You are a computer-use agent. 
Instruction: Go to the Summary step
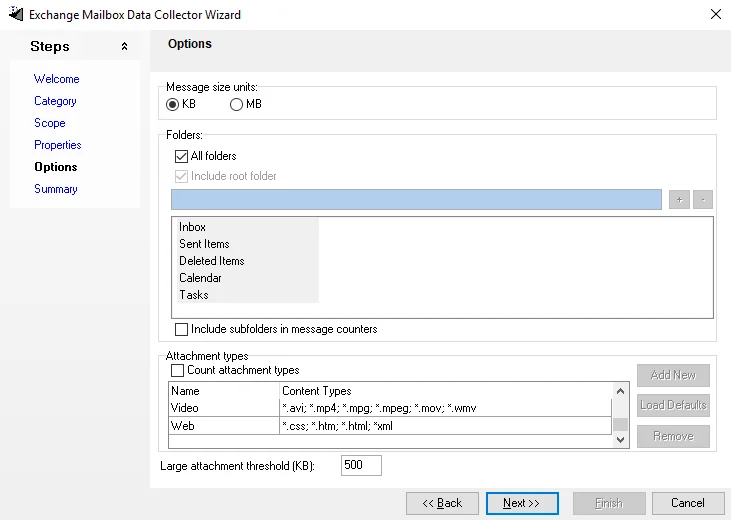click(x=55, y=188)
